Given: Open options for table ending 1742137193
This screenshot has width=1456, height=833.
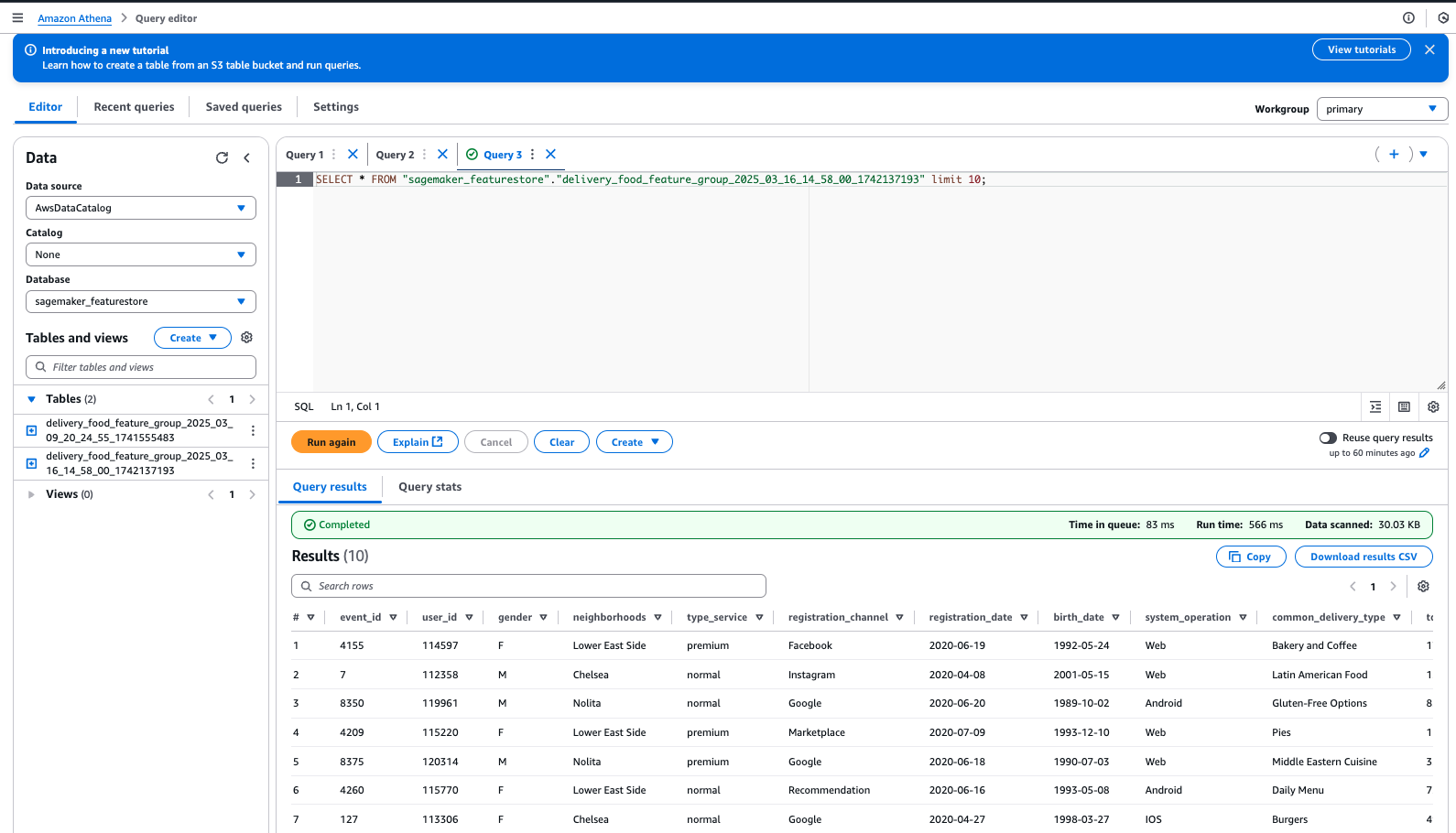Looking at the screenshot, I should coord(253,463).
